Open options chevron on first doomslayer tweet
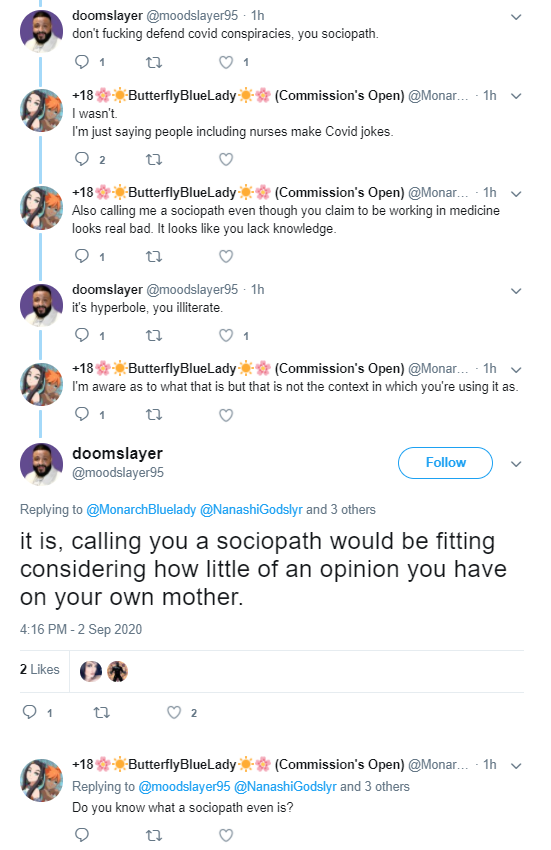The height and width of the screenshot is (850, 551). pyautogui.click(x=516, y=17)
